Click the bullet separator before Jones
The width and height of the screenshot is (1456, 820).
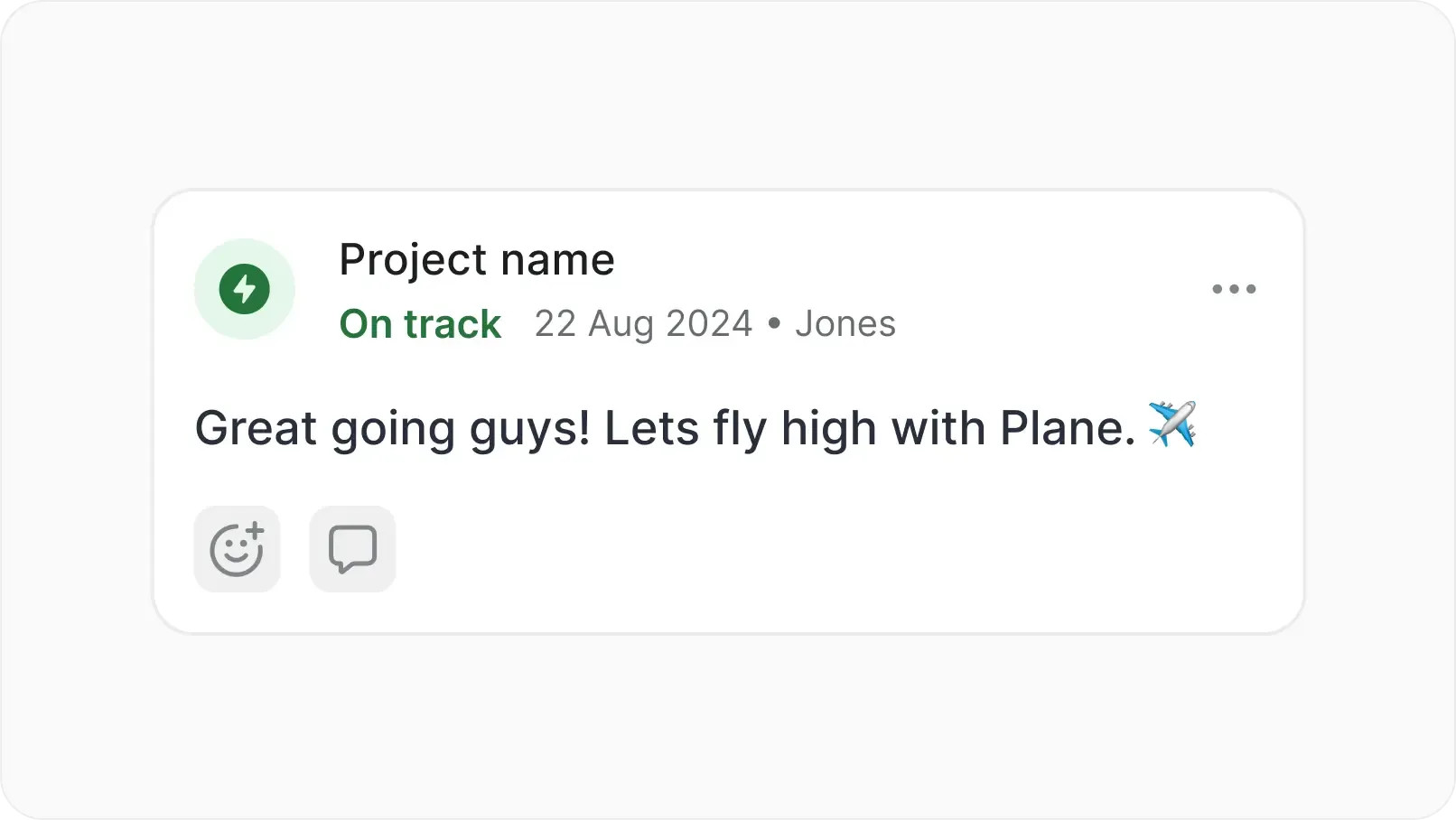(773, 324)
